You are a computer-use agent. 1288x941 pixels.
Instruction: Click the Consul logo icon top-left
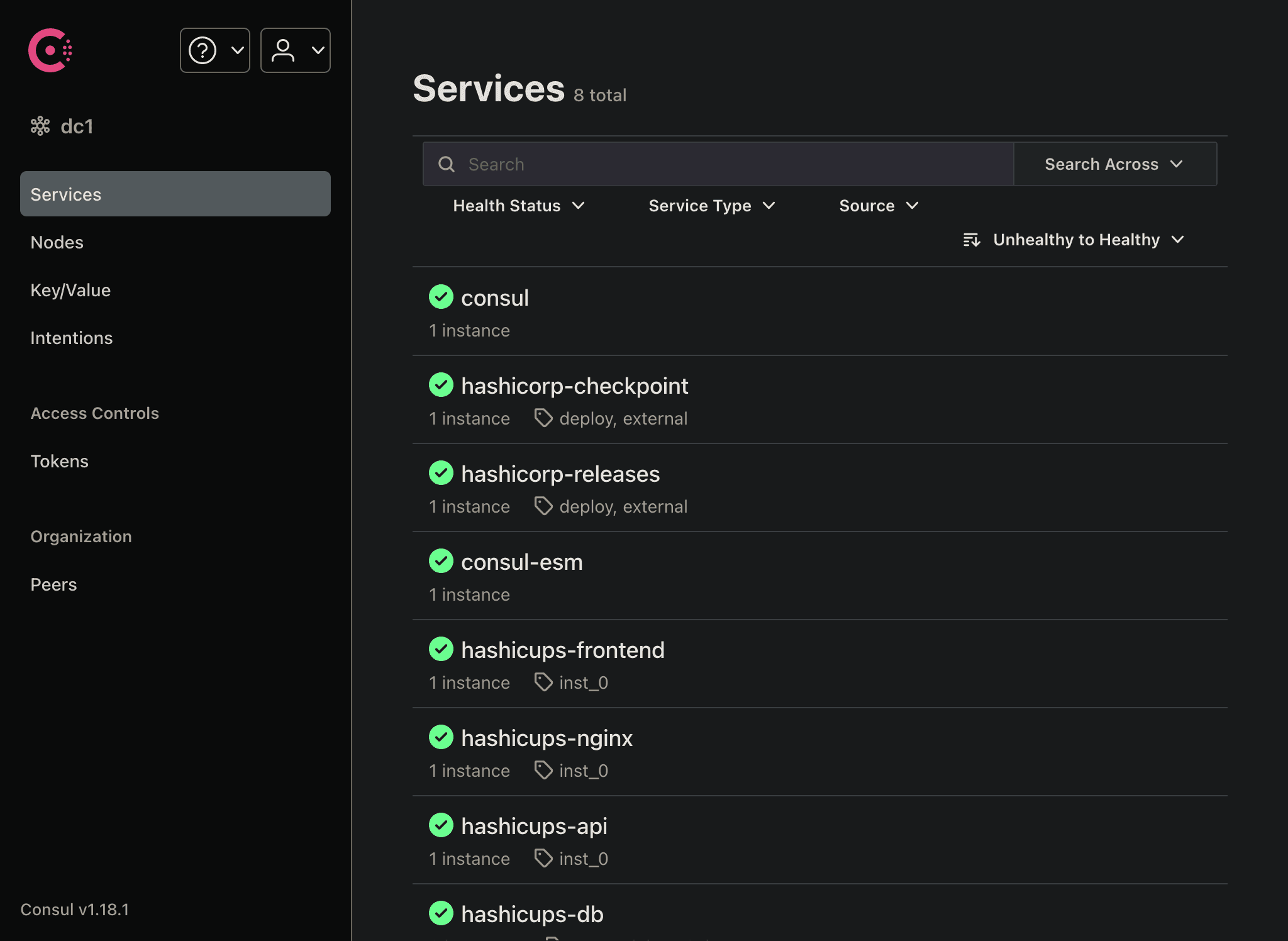tap(49, 49)
